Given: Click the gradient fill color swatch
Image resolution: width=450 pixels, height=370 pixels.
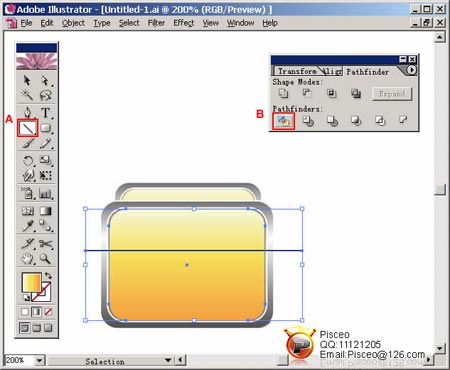Looking at the screenshot, I should (32, 283).
